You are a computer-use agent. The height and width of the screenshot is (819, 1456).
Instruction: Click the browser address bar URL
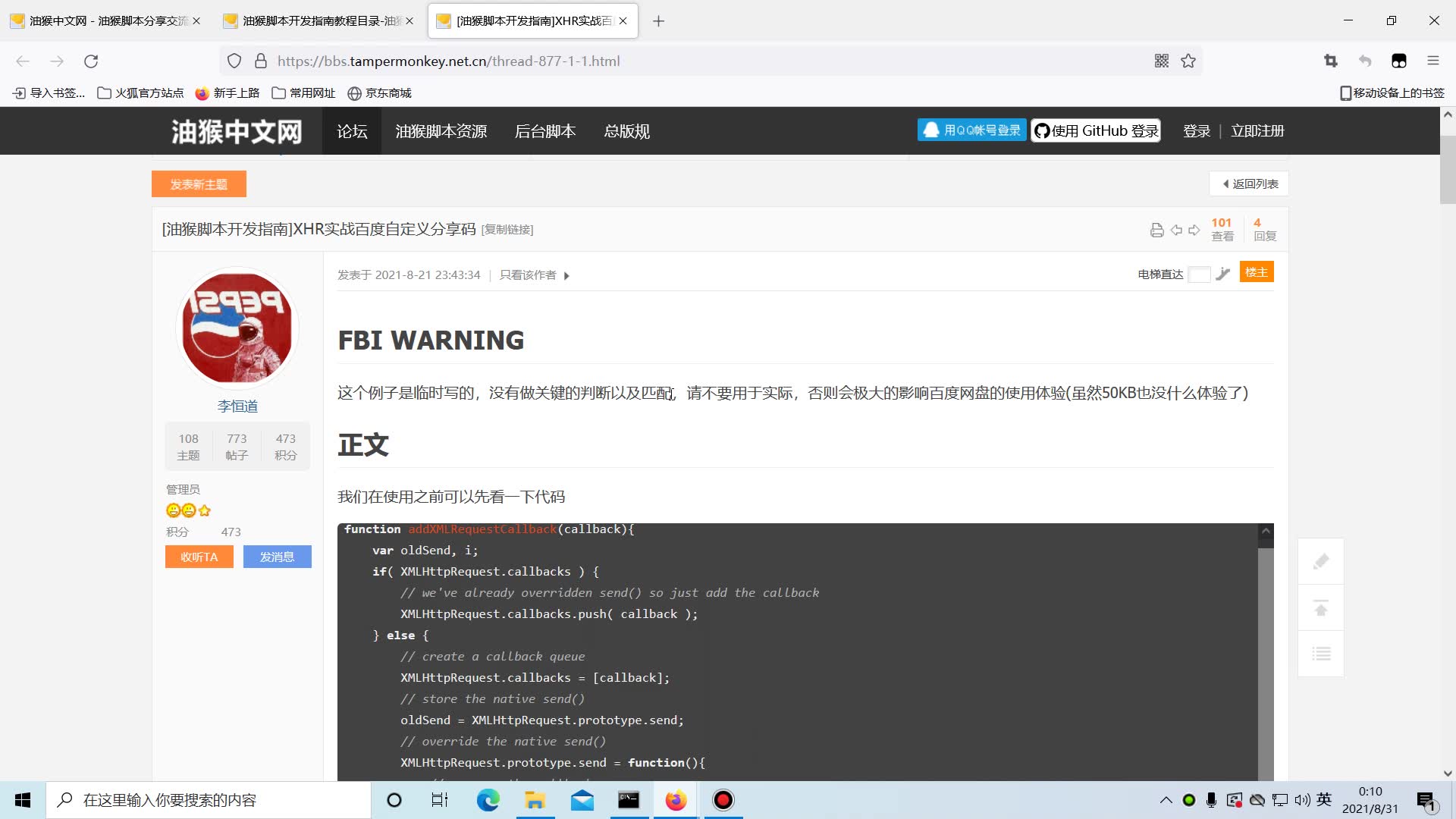(x=448, y=61)
